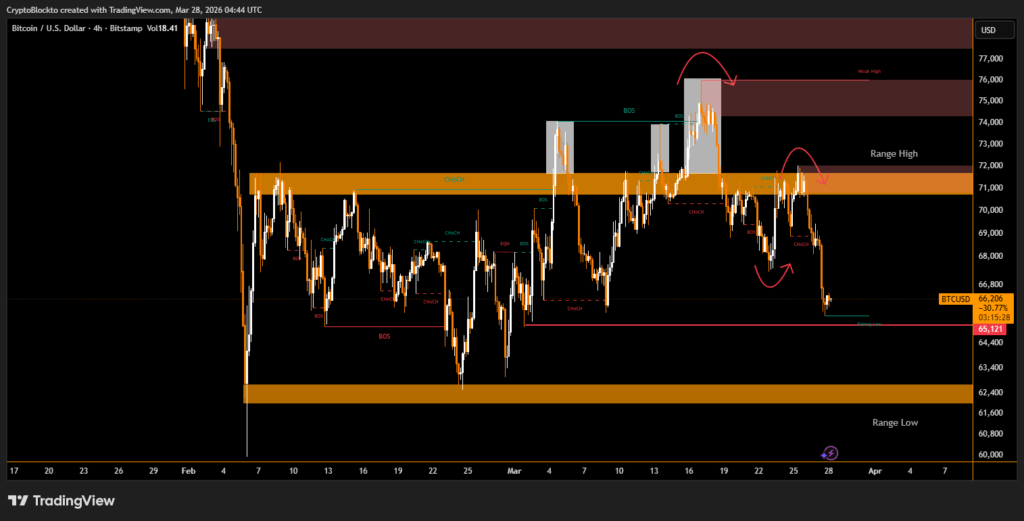
Task: Select the Range High text annotation
Action: (x=893, y=154)
